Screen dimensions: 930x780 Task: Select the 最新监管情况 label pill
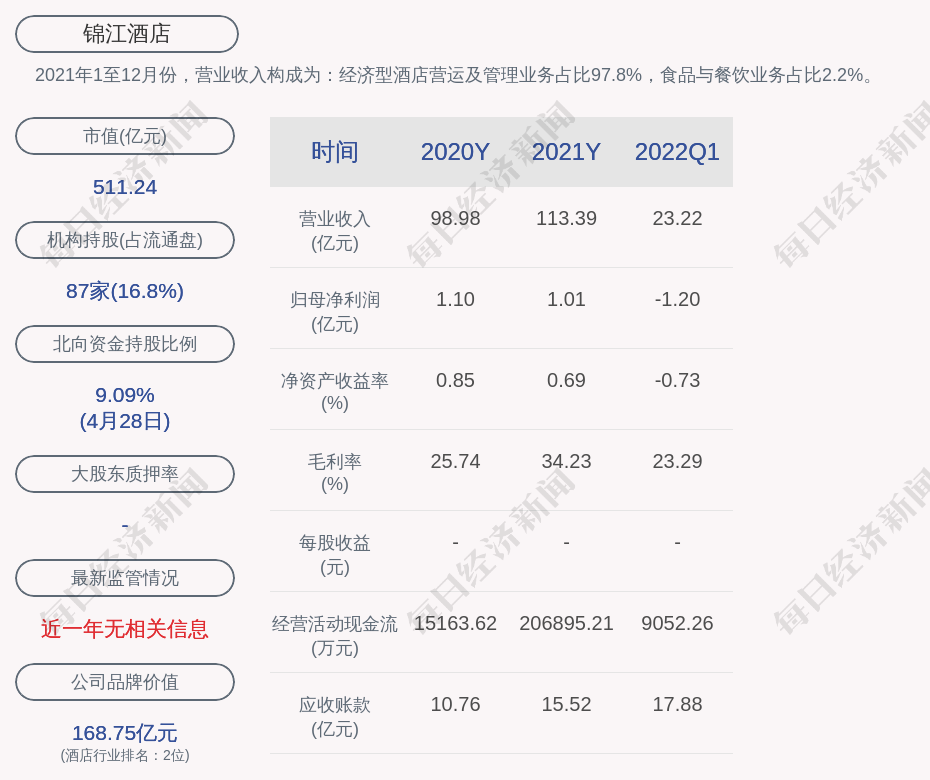125,578
